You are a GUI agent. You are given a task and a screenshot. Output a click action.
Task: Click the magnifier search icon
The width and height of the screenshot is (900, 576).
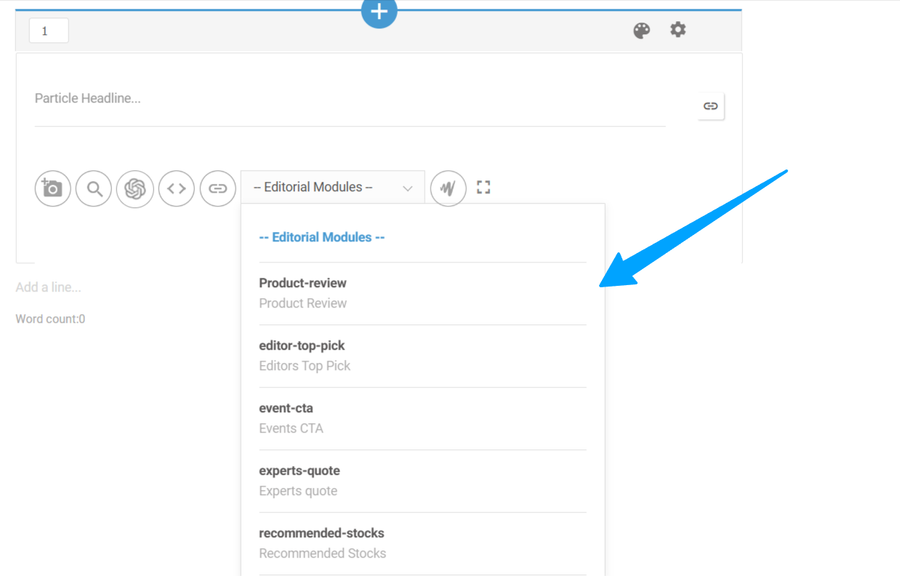tap(94, 188)
